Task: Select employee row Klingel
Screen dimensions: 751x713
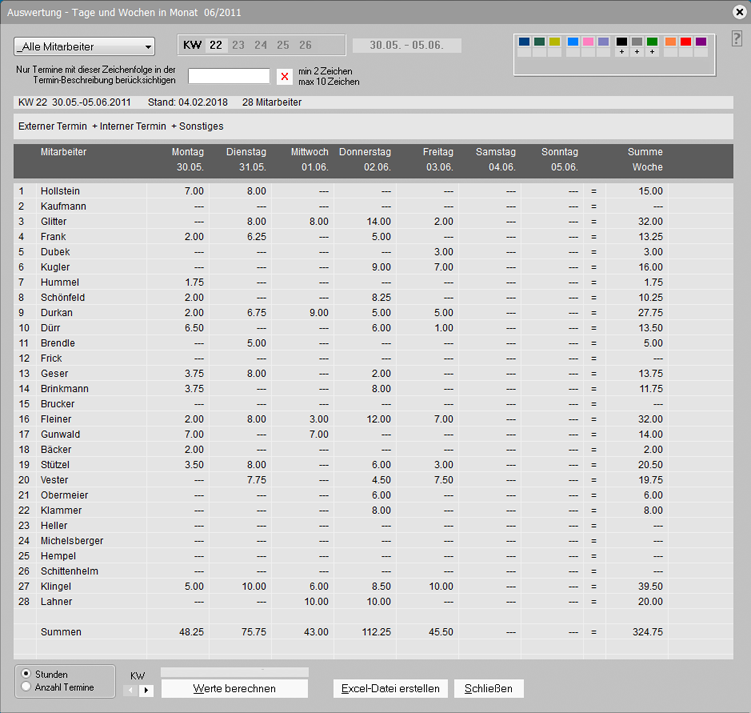Action: [x=373, y=586]
